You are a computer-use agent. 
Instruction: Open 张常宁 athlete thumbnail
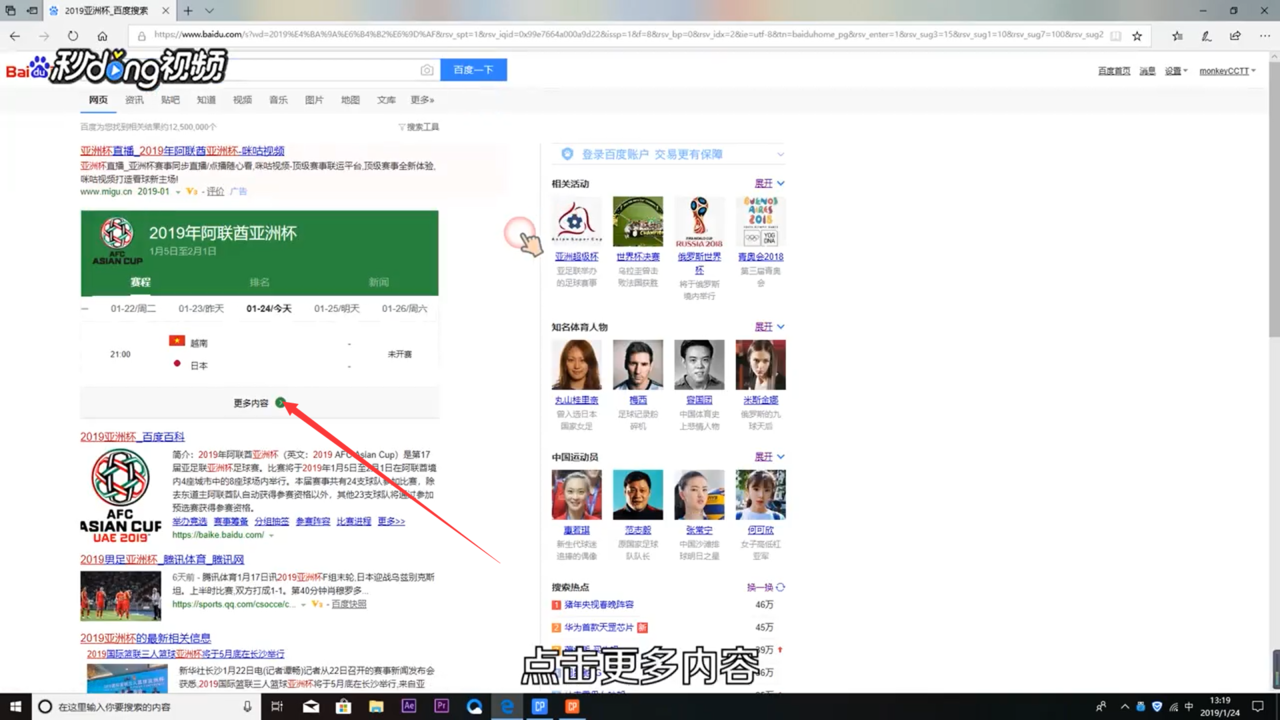tap(699, 495)
